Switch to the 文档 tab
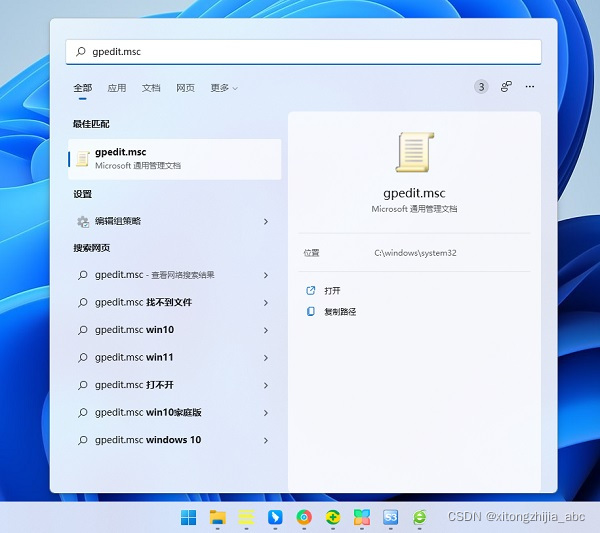The height and width of the screenshot is (533, 600). [x=151, y=88]
